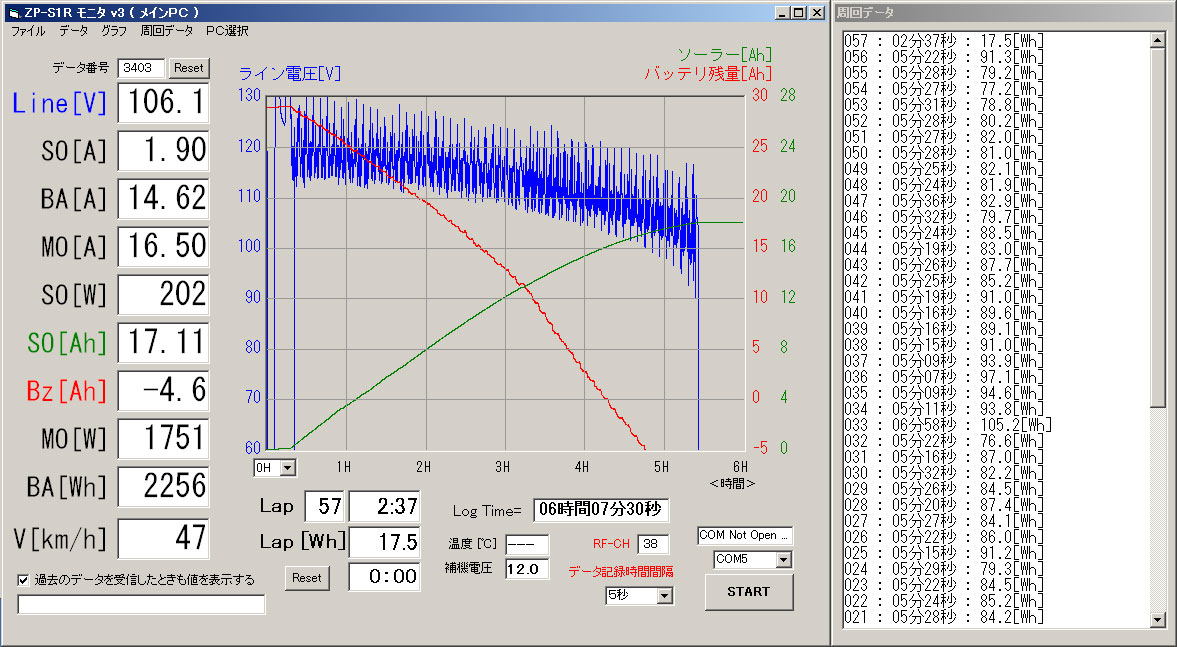Click the COM Not Open status field
Image resolution: width=1177 pixels, height=647 pixels.
click(x=745, y=536)
